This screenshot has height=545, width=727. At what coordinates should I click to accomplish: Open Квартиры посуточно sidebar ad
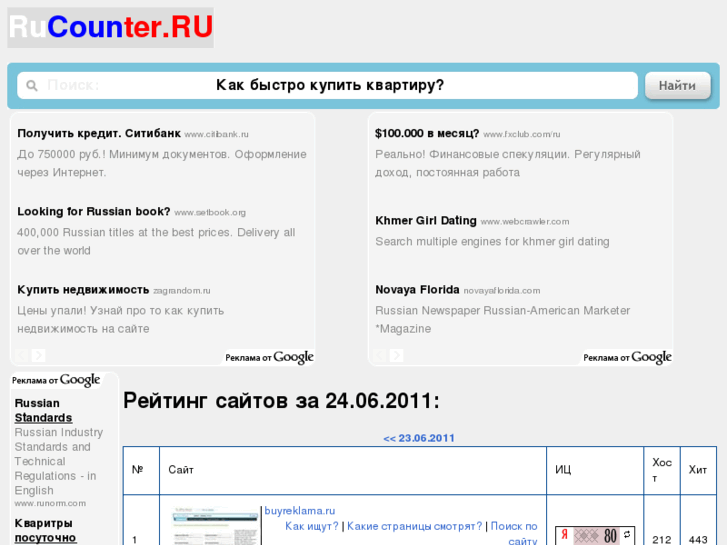45,530
